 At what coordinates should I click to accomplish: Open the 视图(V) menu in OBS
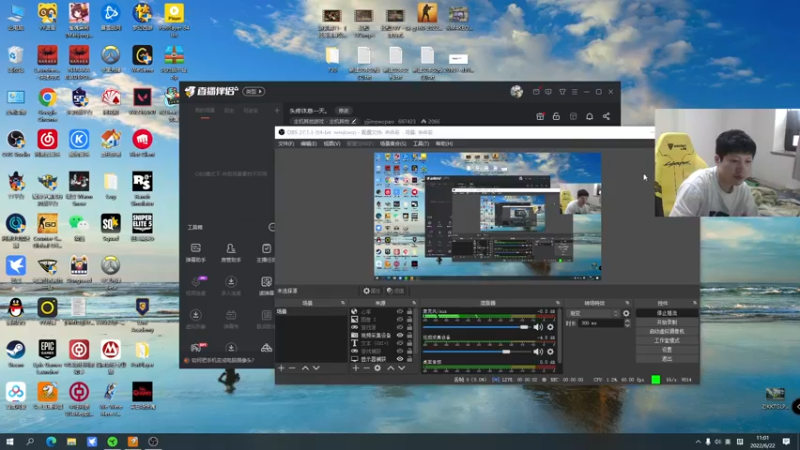(332, 144)
